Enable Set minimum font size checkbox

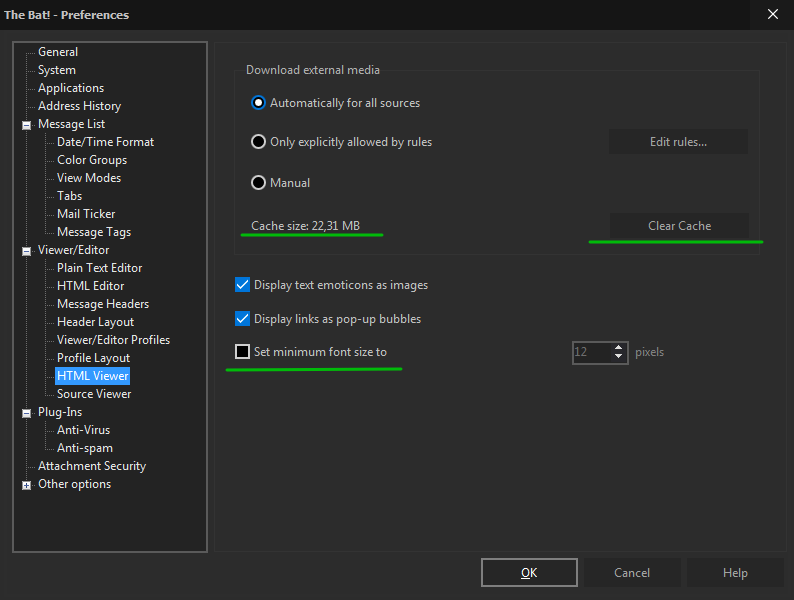[243, 351]
